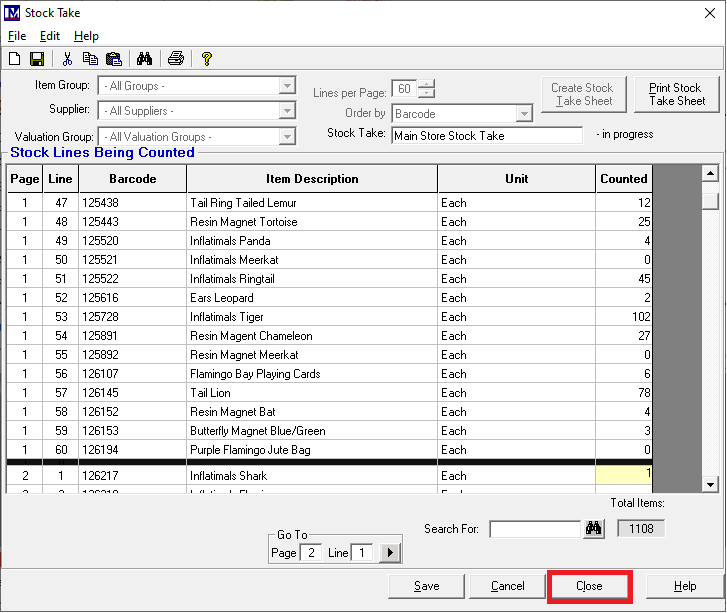The height and width of the screenshot is (613, 727).
Task: Click the New document toolbar icon
Action: point(14,59)
